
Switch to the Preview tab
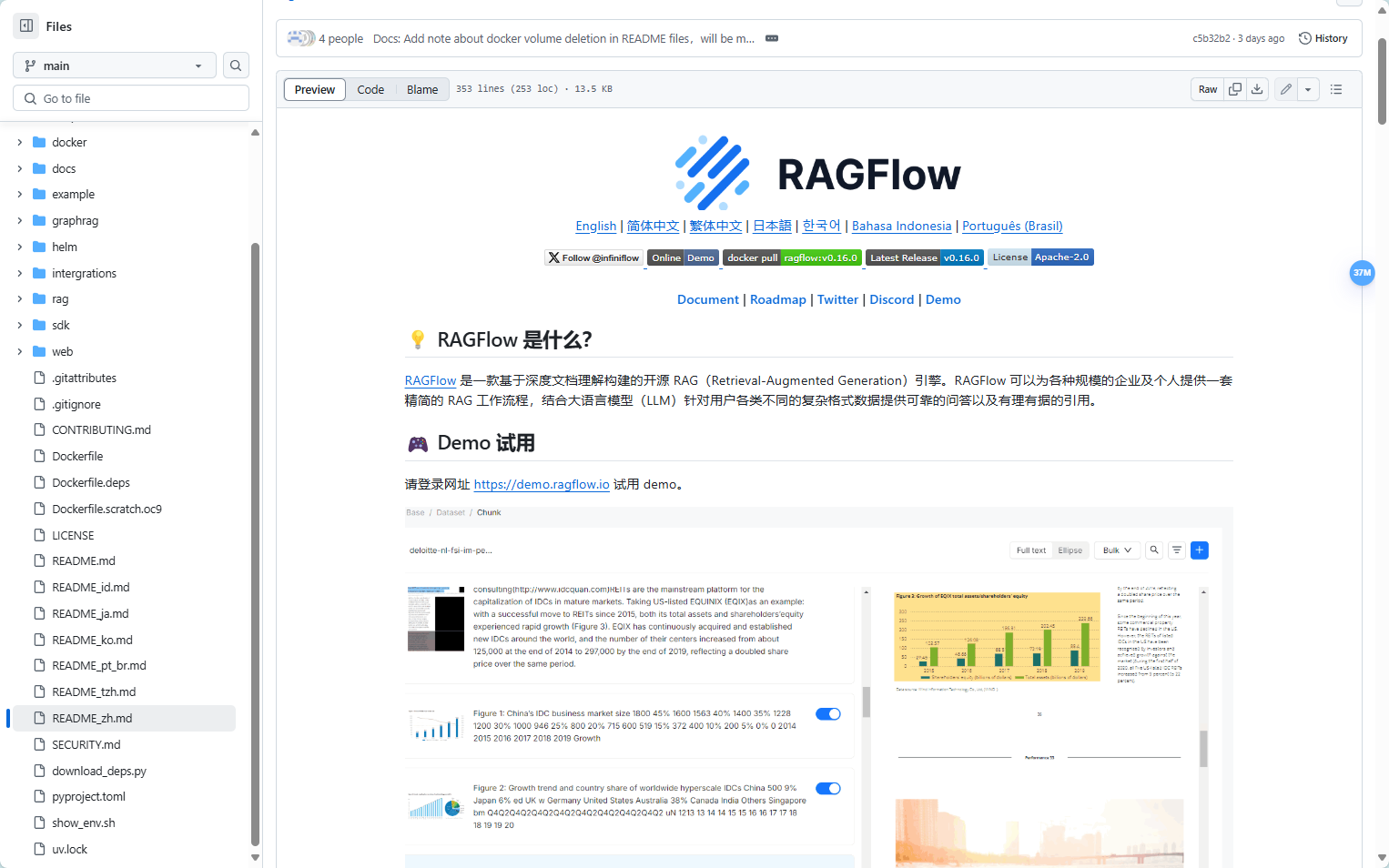coord(315,89)
